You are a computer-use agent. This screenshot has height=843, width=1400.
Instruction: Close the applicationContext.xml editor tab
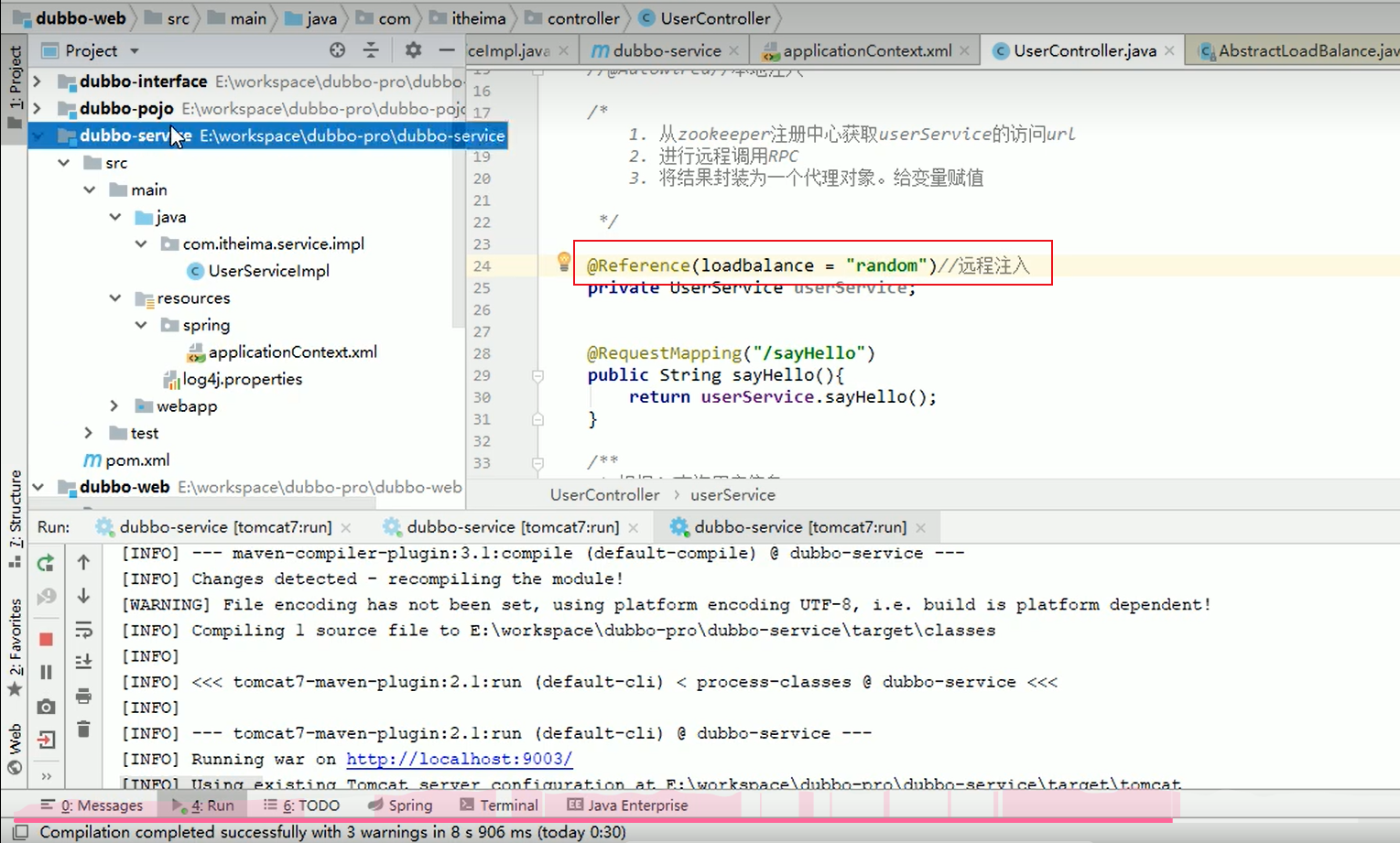pos(964,51)
